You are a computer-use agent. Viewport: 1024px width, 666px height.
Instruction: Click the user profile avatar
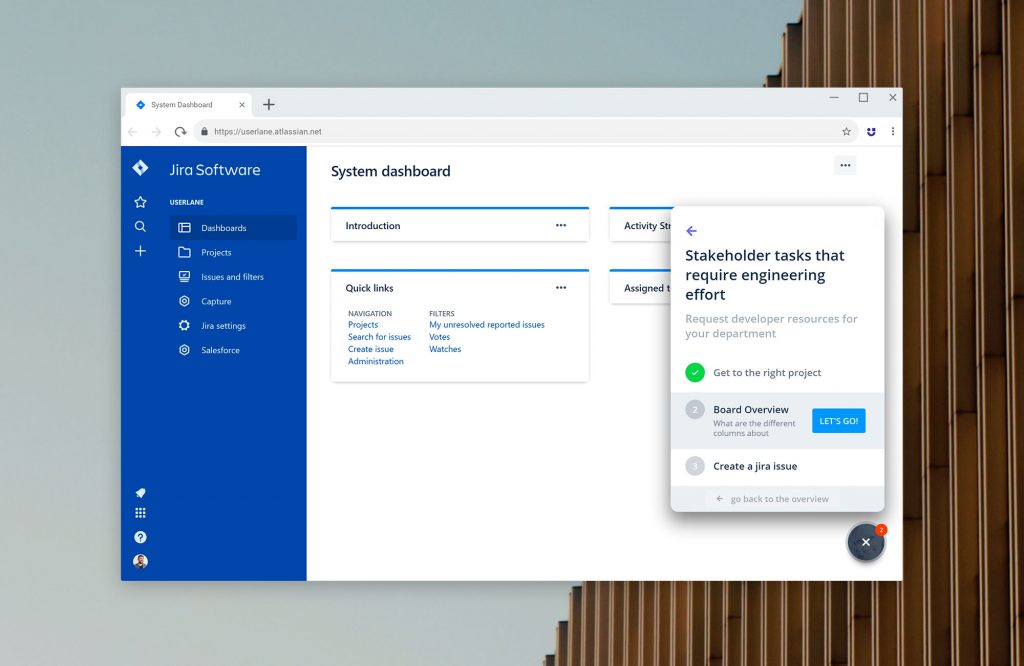point(140,562)
